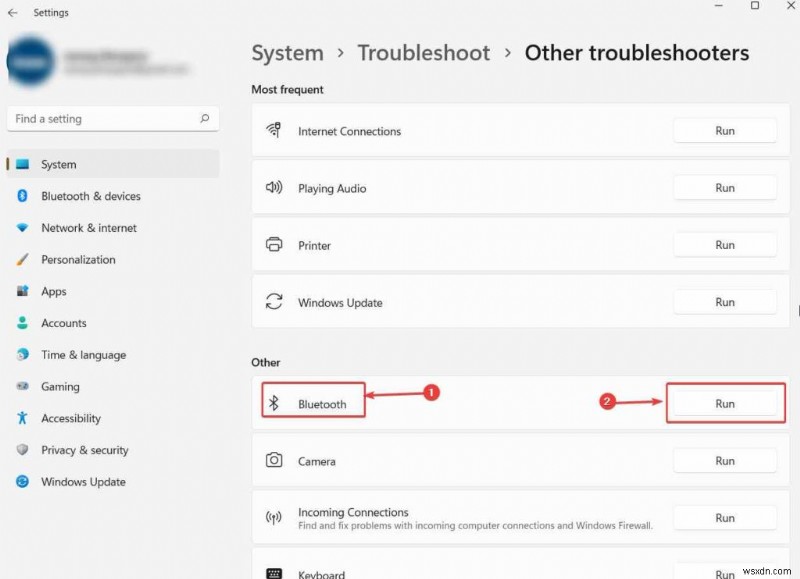The height and width of the screenshot is (579, 800).
Task: Click the back arrow in Settings
Action: pos(13,13)
